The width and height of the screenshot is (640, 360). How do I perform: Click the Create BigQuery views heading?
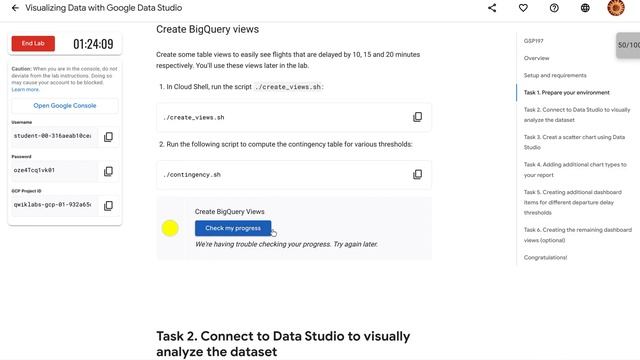207,29
